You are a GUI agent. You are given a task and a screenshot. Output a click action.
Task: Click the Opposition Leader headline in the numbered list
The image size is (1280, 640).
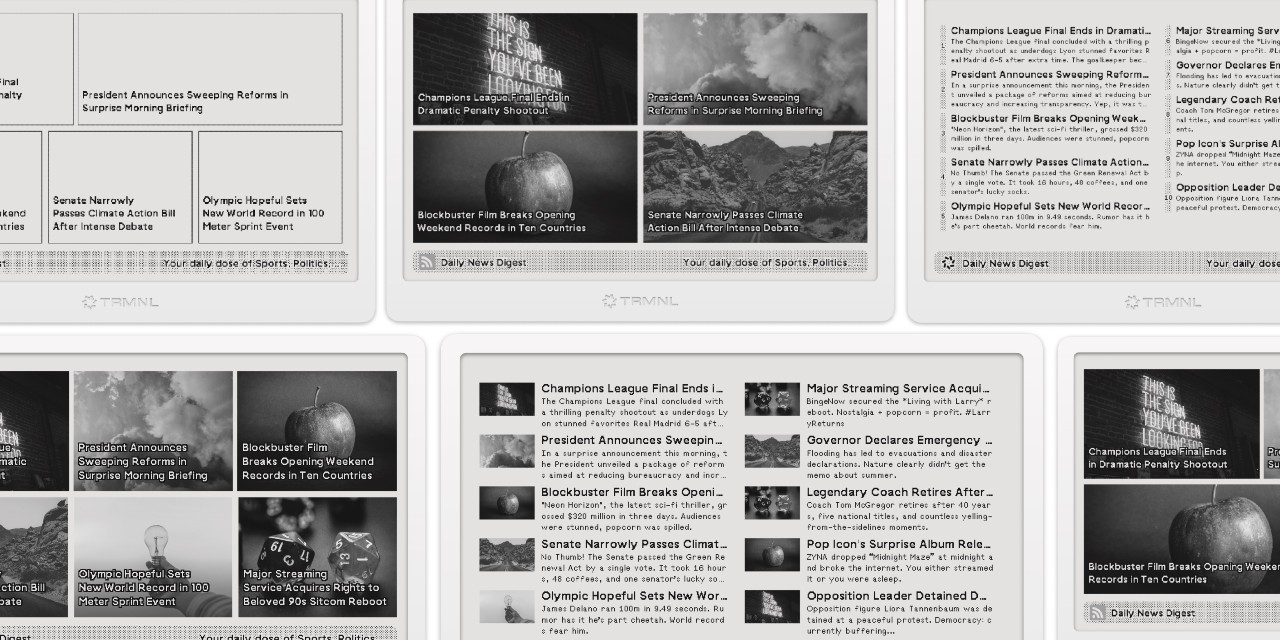[x=1228, y=187]
